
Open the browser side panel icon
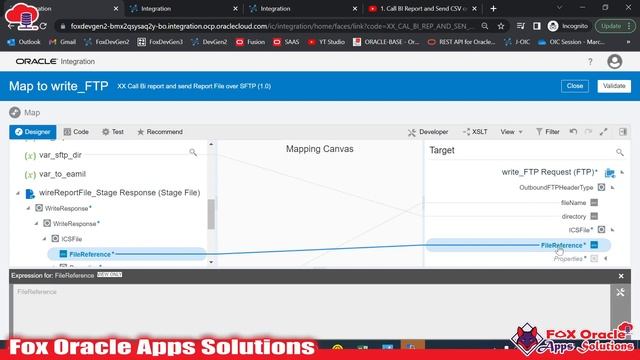coord(536,26)
